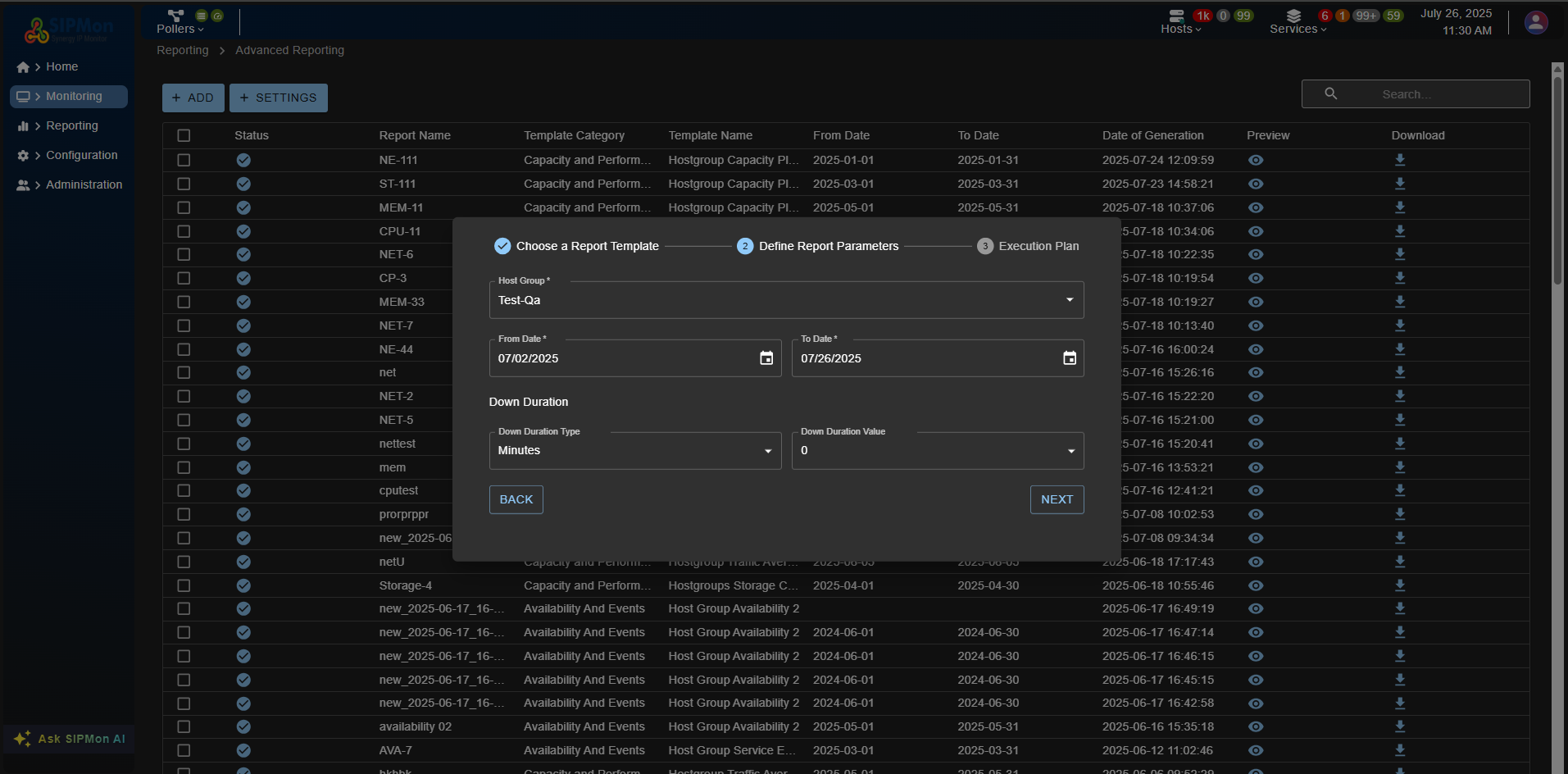1568x774 pixels.
Task: Click the search magnifier icon
Action: tap(1329, 93)
